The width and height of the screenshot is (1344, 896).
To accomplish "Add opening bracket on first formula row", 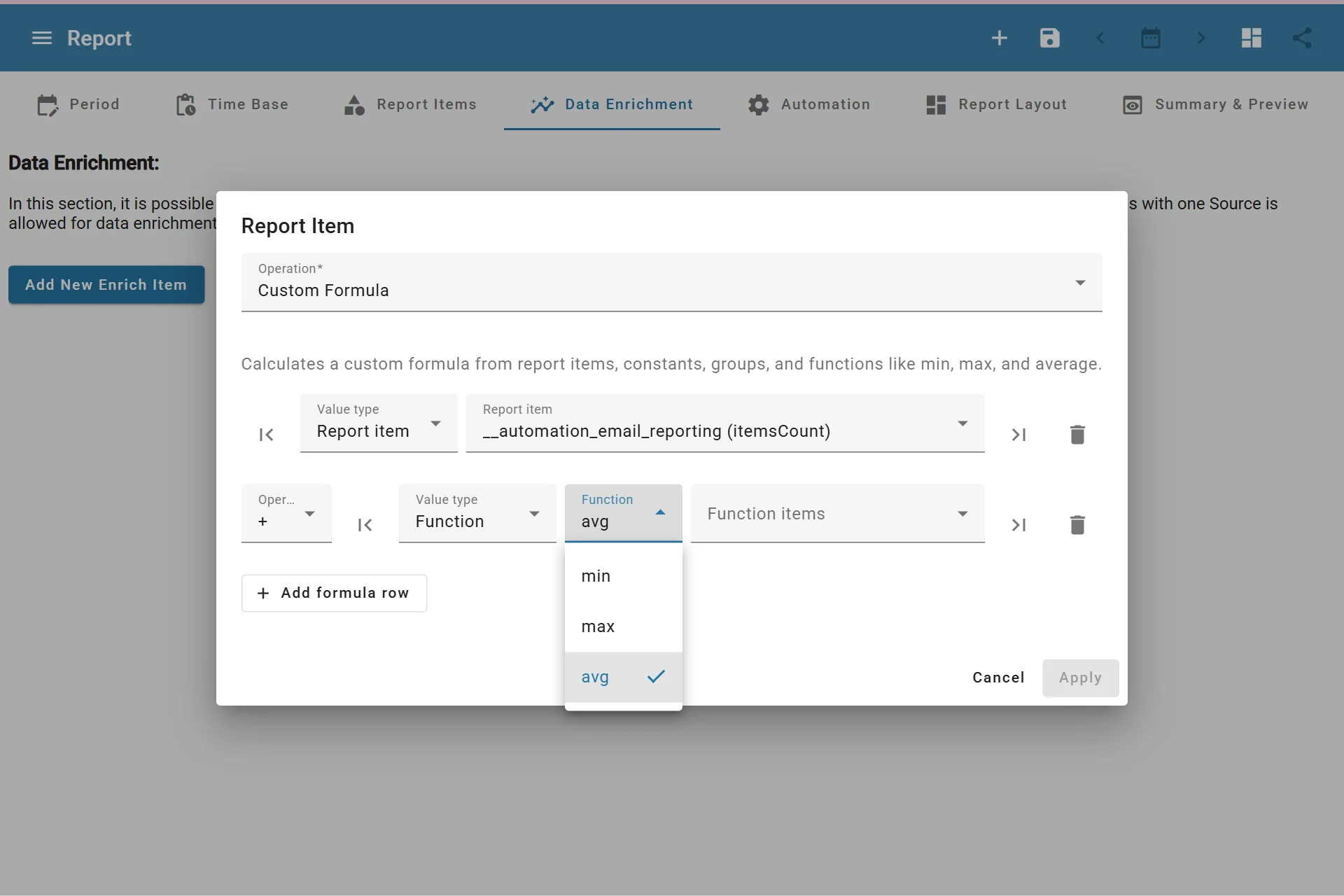I will [x=267, y=435].
